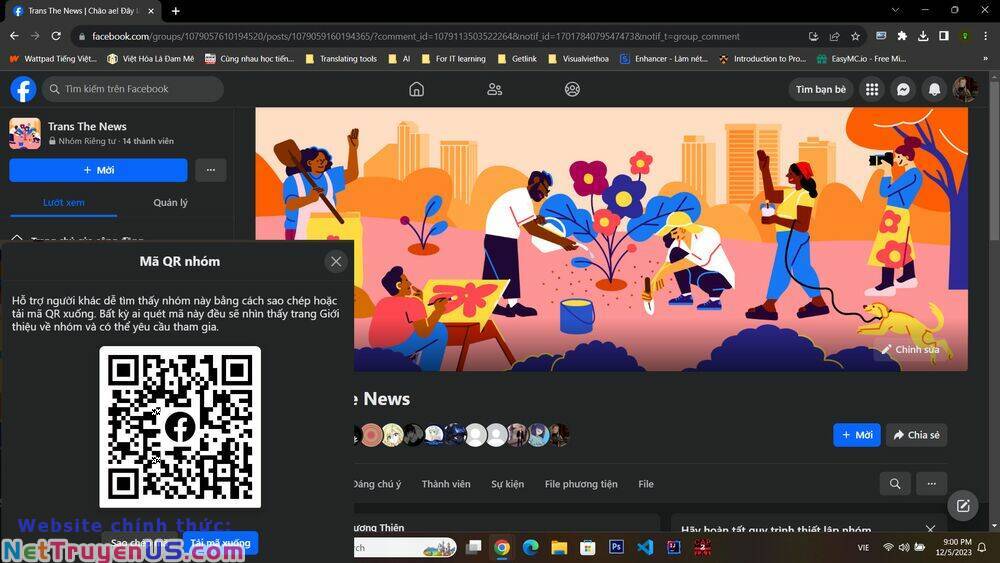The image size is (1000, 563).
Task: Click the Tìm bạn bè button
Action: coord(820,89)
